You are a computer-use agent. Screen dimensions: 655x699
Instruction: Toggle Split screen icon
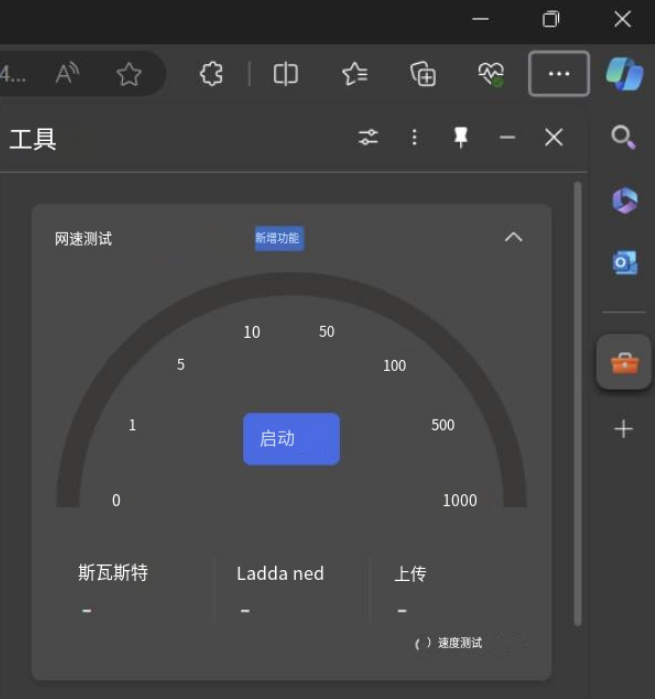pos(286,74)
